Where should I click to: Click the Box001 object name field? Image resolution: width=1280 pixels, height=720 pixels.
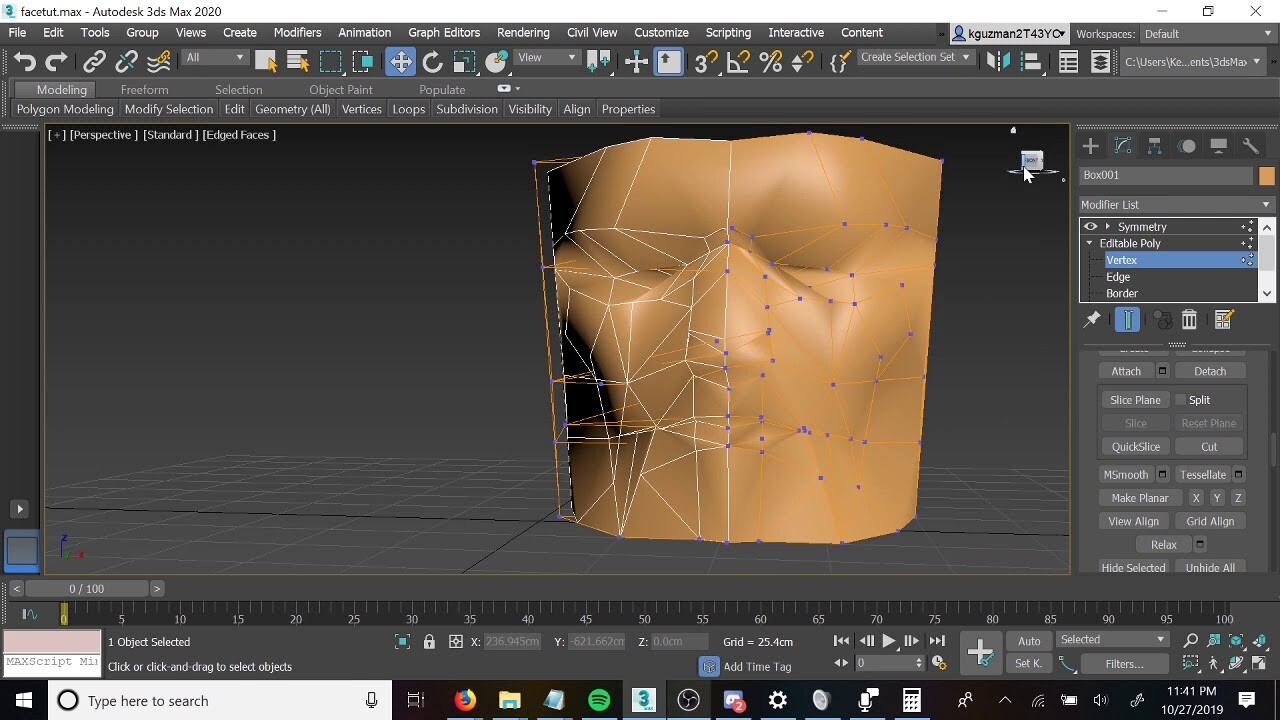1165,176
